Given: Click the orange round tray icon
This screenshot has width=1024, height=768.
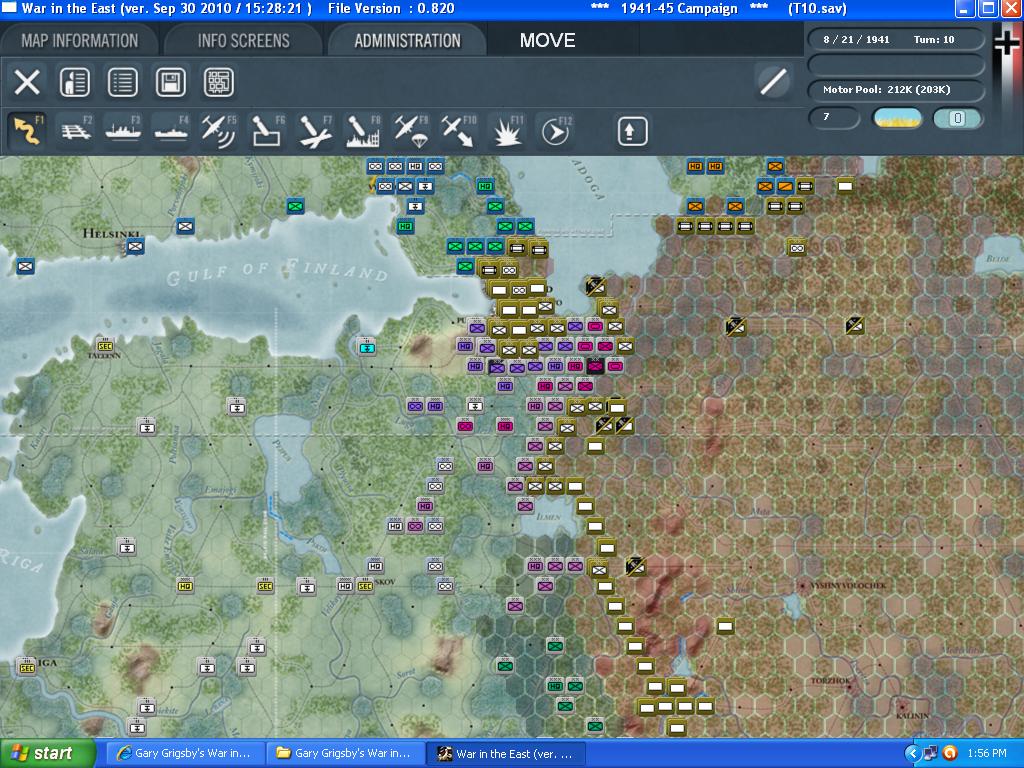Looking at the screenshot, I should coord(950,753).
